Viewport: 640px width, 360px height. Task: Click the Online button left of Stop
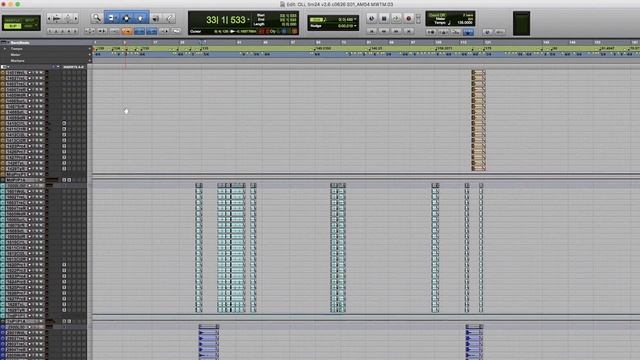click(371, 18)
